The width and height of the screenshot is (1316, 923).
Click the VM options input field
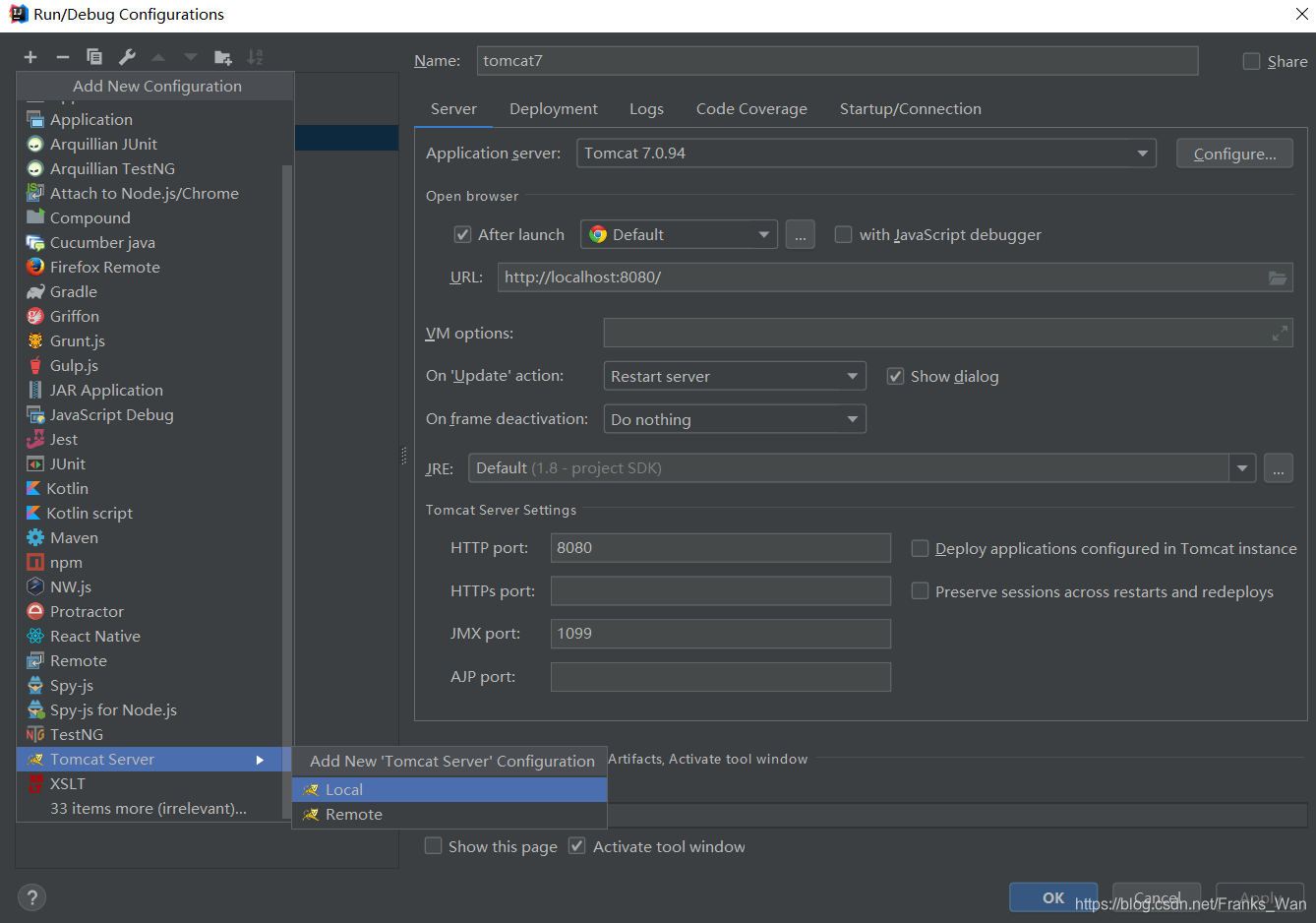[x=947, y=334]
